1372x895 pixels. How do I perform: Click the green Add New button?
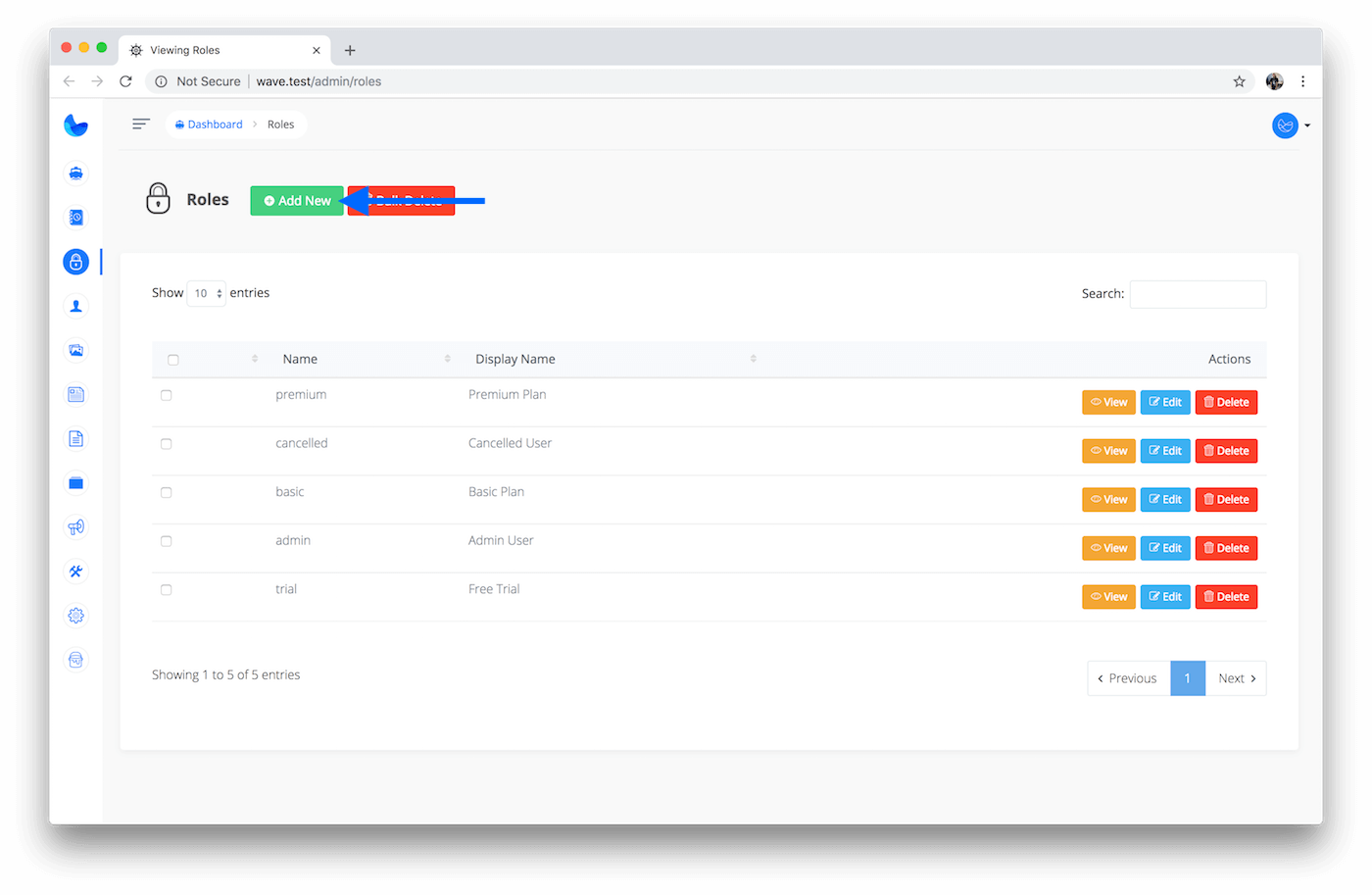[297, 200]
